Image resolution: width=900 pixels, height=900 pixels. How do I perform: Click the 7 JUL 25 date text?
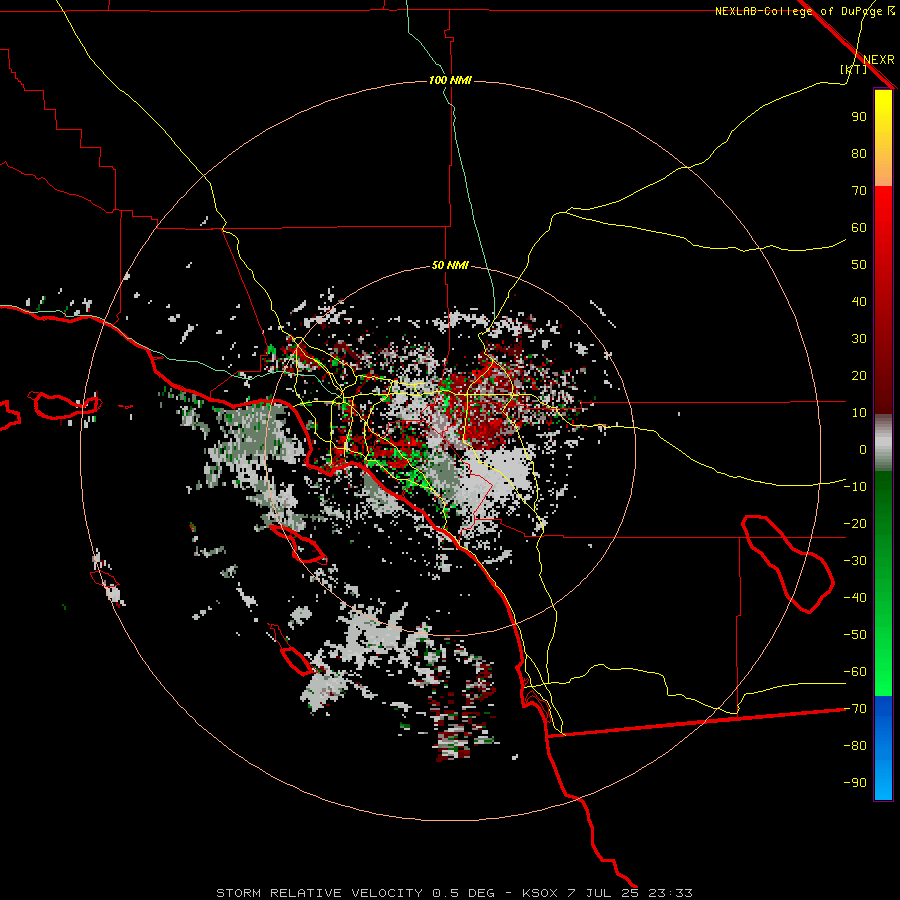pos(603,893)
